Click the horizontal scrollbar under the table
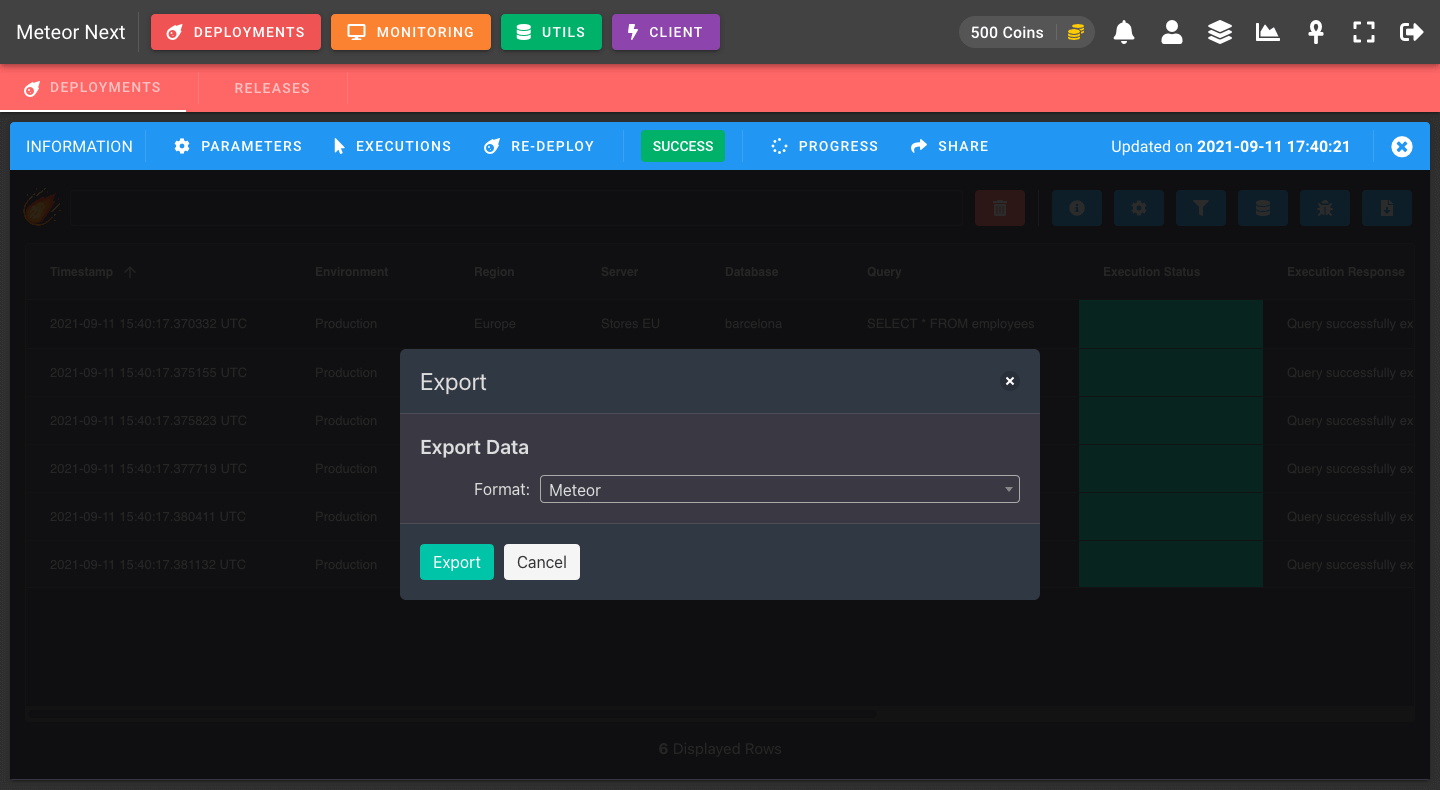 451,714
